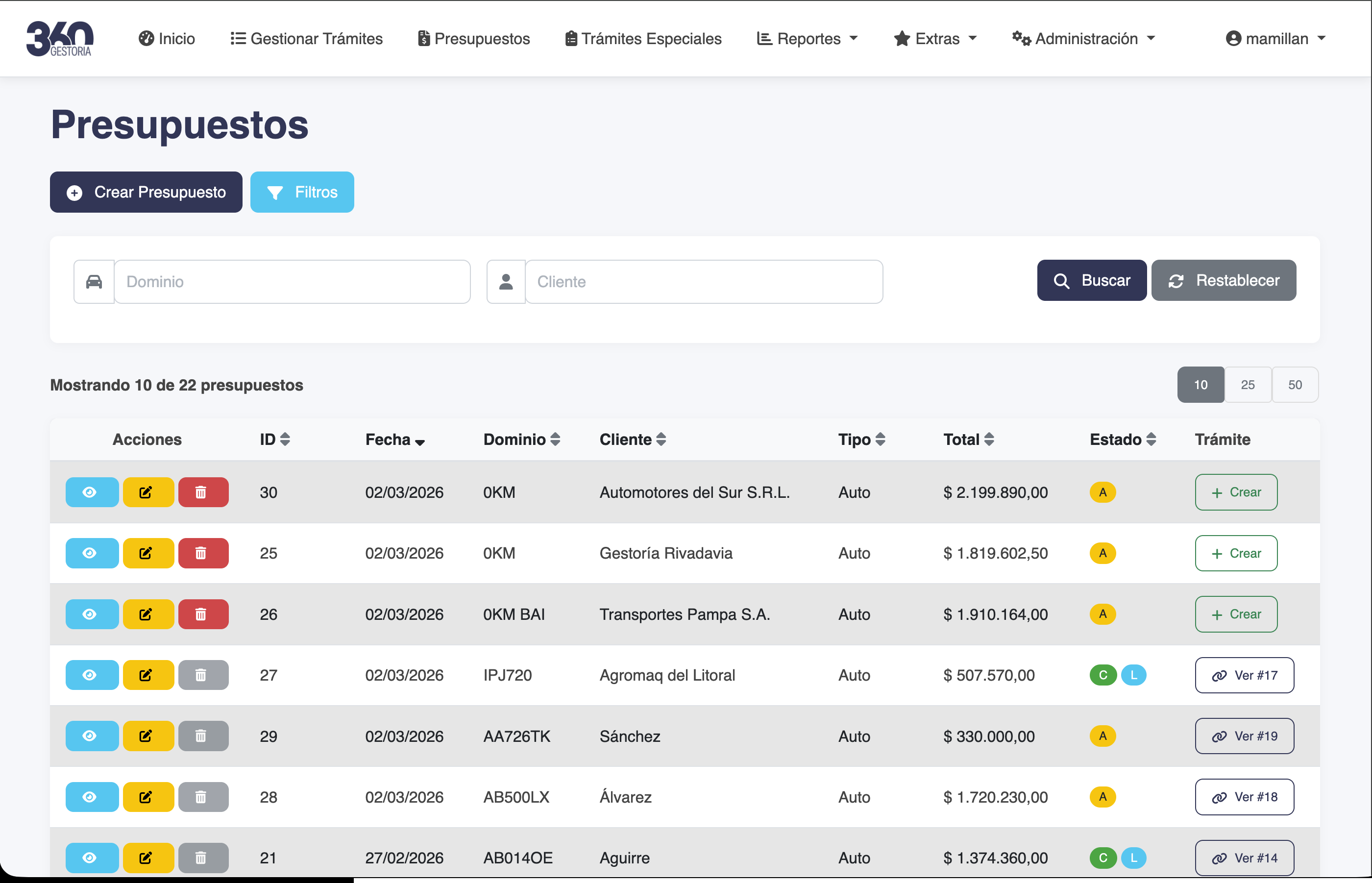Image resolution: width=1372 pixels, height=883 pixels.
Task: View presupuesto 28 with eye icon
Action: click(x=92, y=797)
